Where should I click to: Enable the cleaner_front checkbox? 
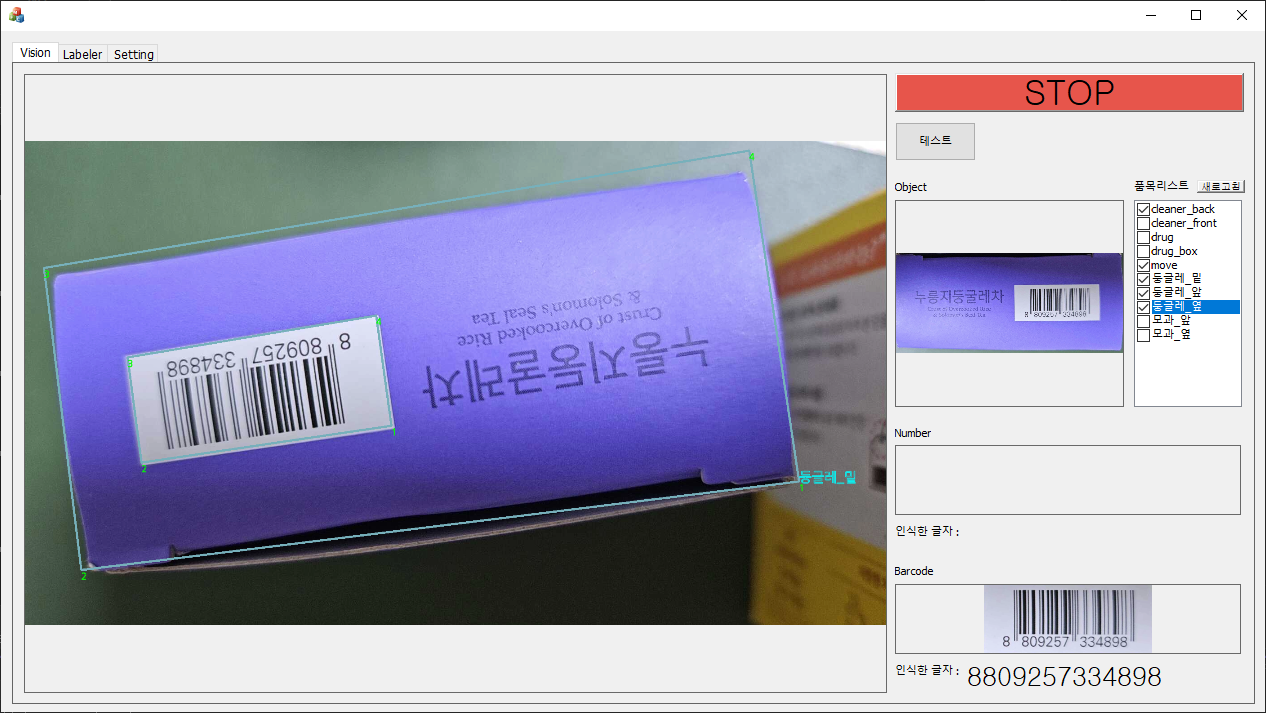pyautogui.click(x=1143, y=223)
